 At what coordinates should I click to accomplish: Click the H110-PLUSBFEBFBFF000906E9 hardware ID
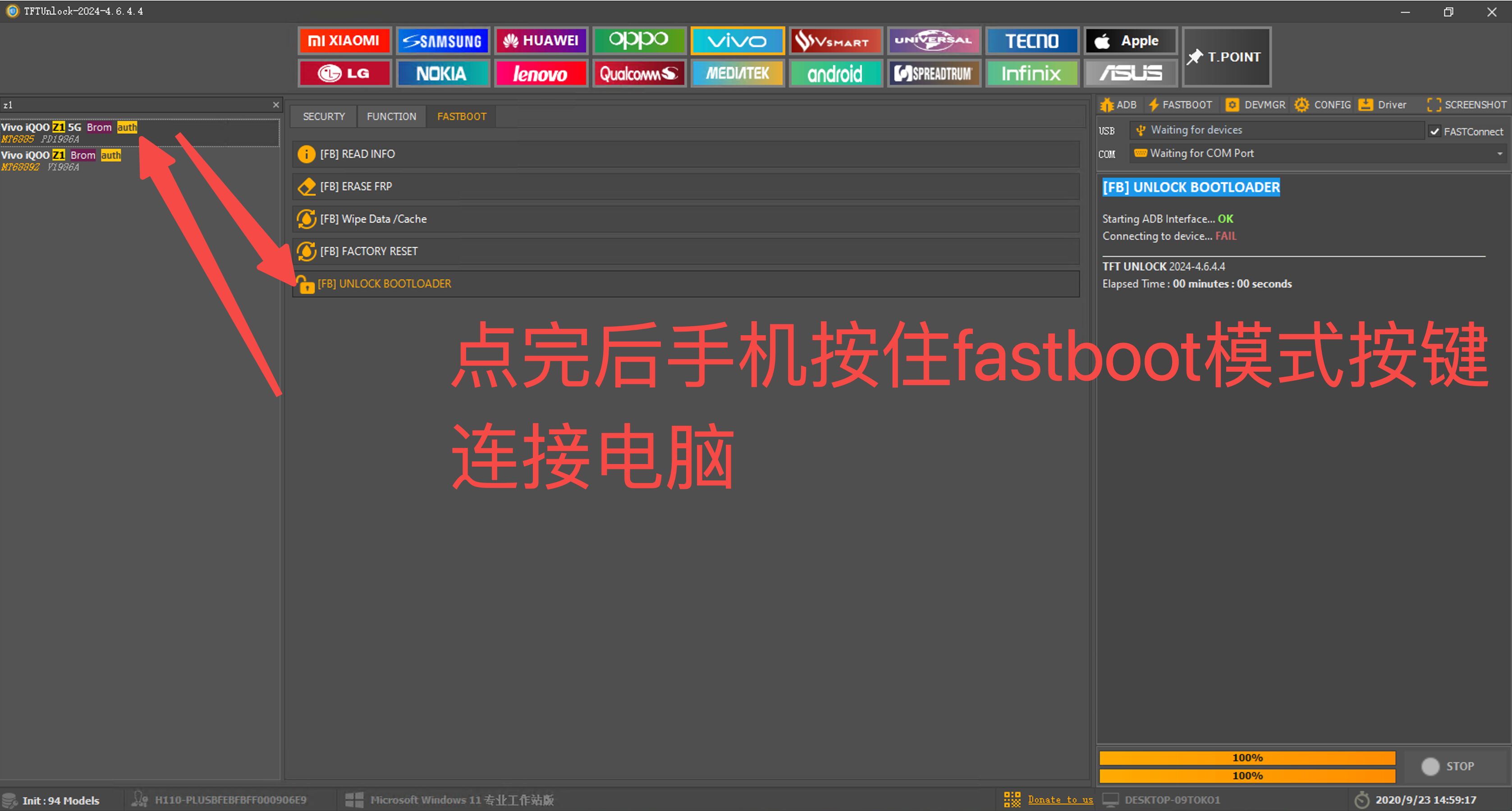point(230,800)
